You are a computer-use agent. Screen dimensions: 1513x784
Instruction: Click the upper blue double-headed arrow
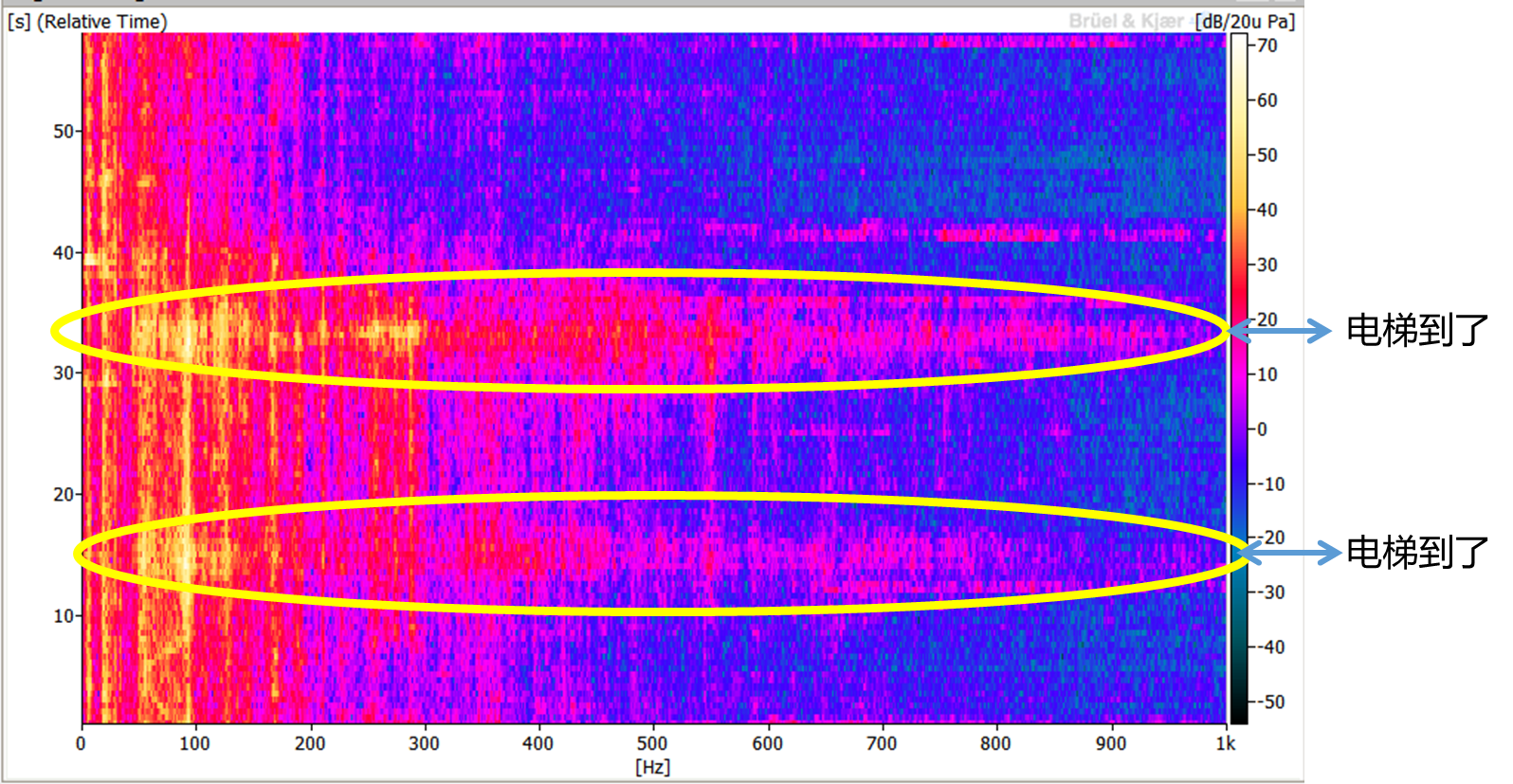(1282, 331)
